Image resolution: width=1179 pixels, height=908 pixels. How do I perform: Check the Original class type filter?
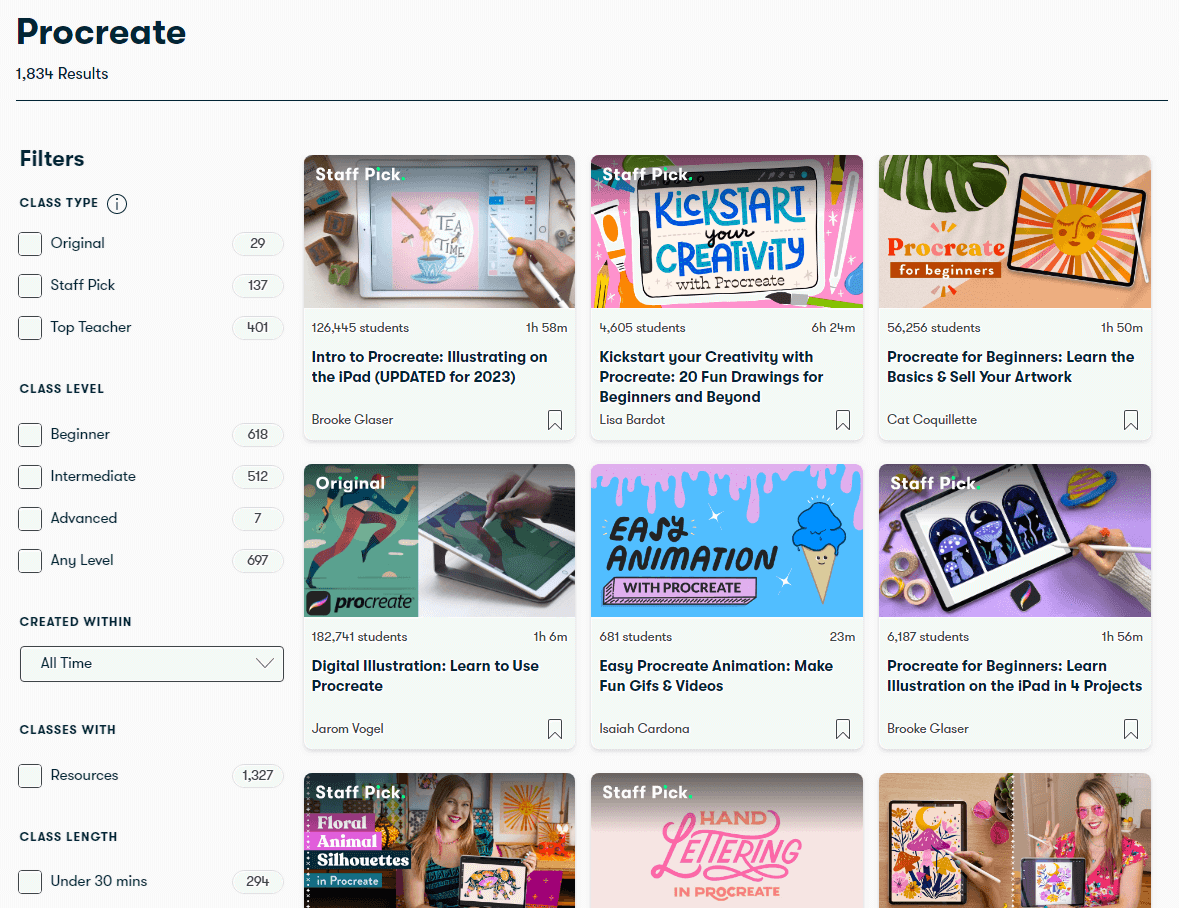(30, 244)
